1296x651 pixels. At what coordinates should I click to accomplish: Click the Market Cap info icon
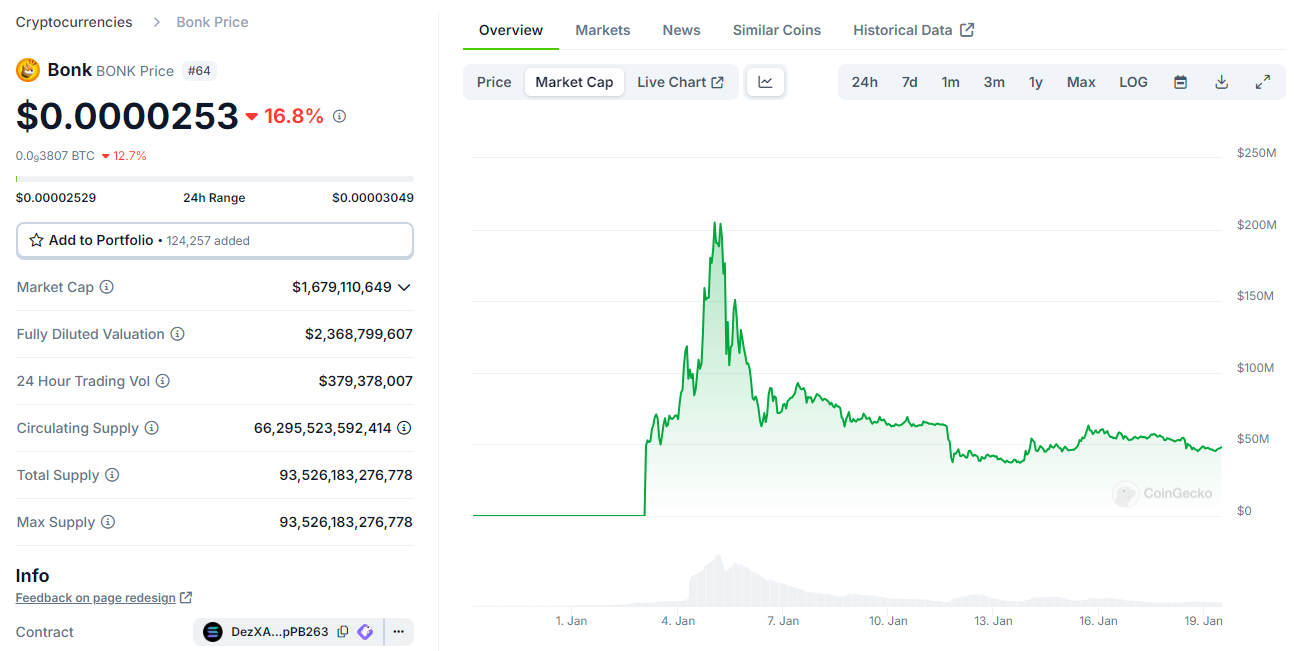(106, 287)
